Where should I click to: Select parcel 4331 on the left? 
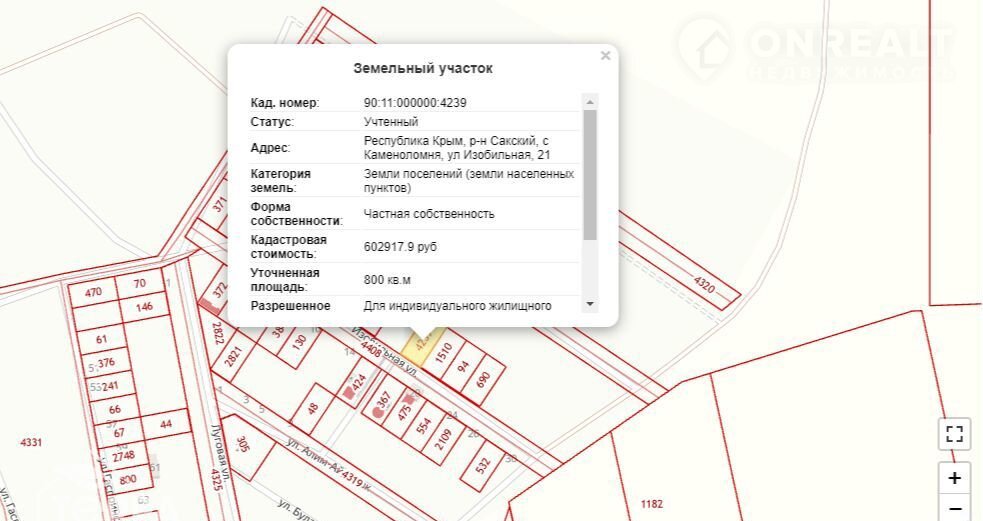(x=32, y=441)
